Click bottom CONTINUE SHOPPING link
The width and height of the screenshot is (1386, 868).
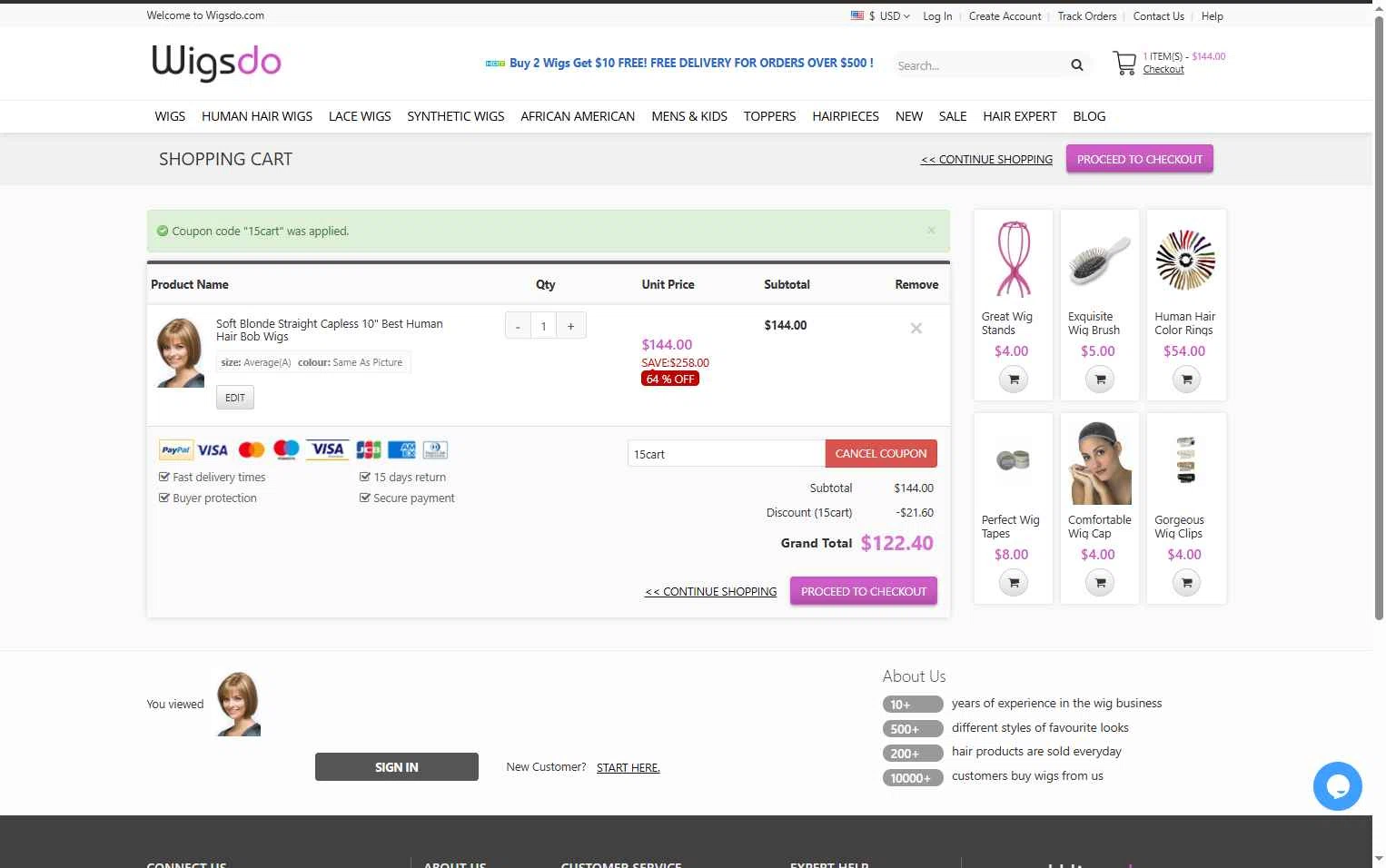[711, 592]
